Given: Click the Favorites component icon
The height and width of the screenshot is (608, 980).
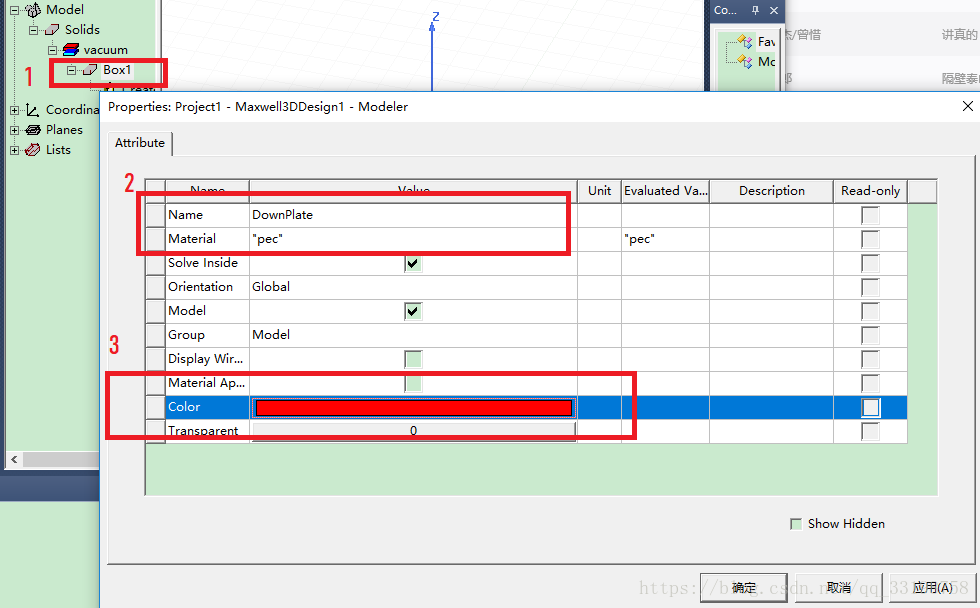Looking at the screenshot, I should click(x=744, y=42).
